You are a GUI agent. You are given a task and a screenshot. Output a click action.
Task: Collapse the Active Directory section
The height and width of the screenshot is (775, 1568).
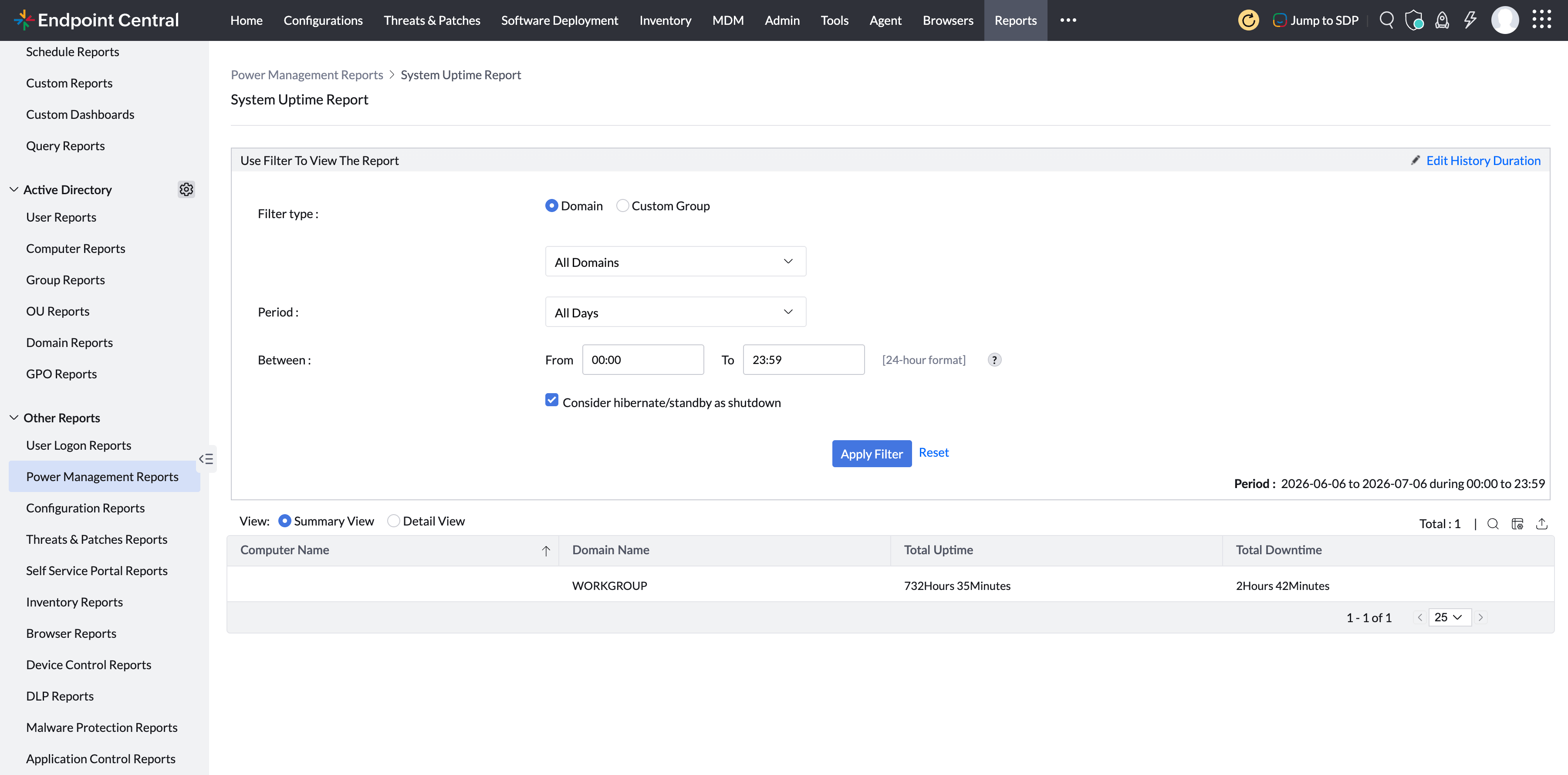[14, 189]
